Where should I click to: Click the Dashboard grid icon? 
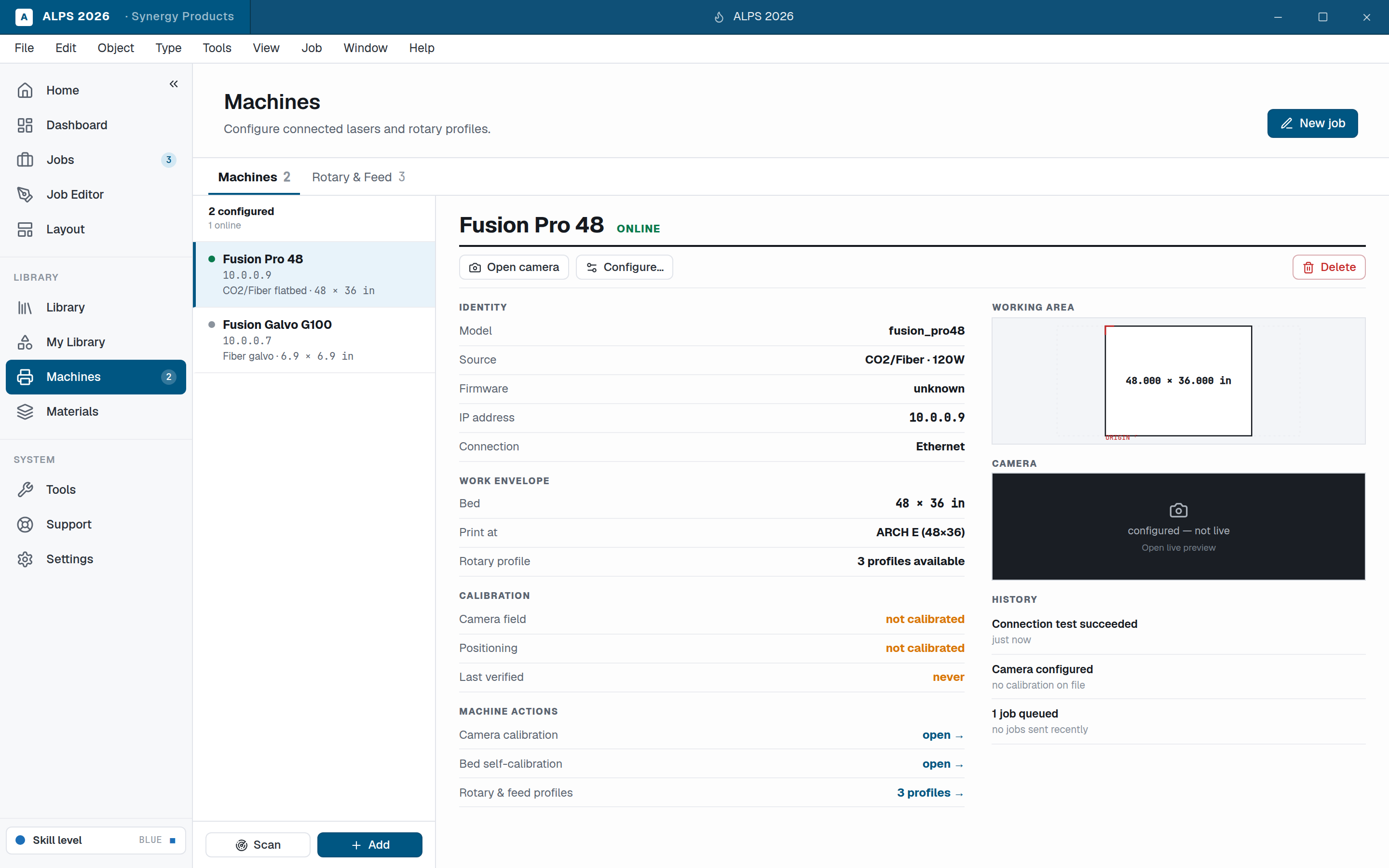tap(25, 125)
